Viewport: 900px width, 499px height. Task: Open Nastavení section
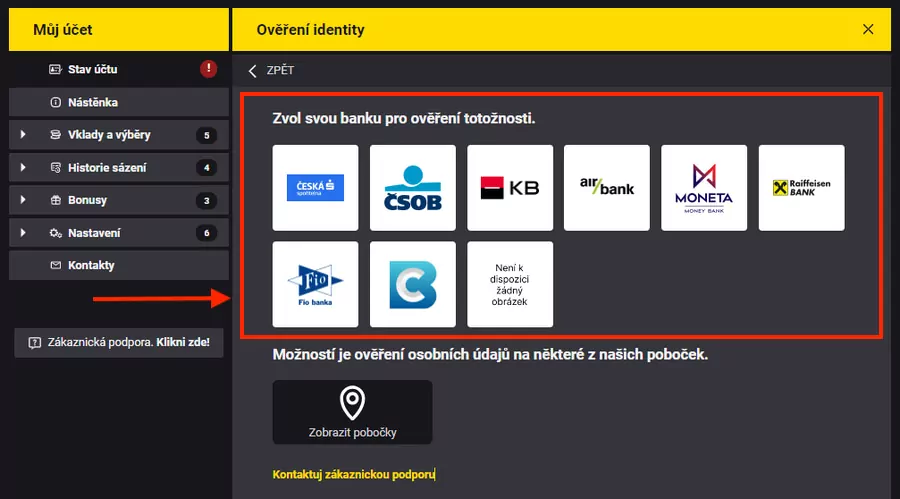pyautogui.click(x=119, y=233)
